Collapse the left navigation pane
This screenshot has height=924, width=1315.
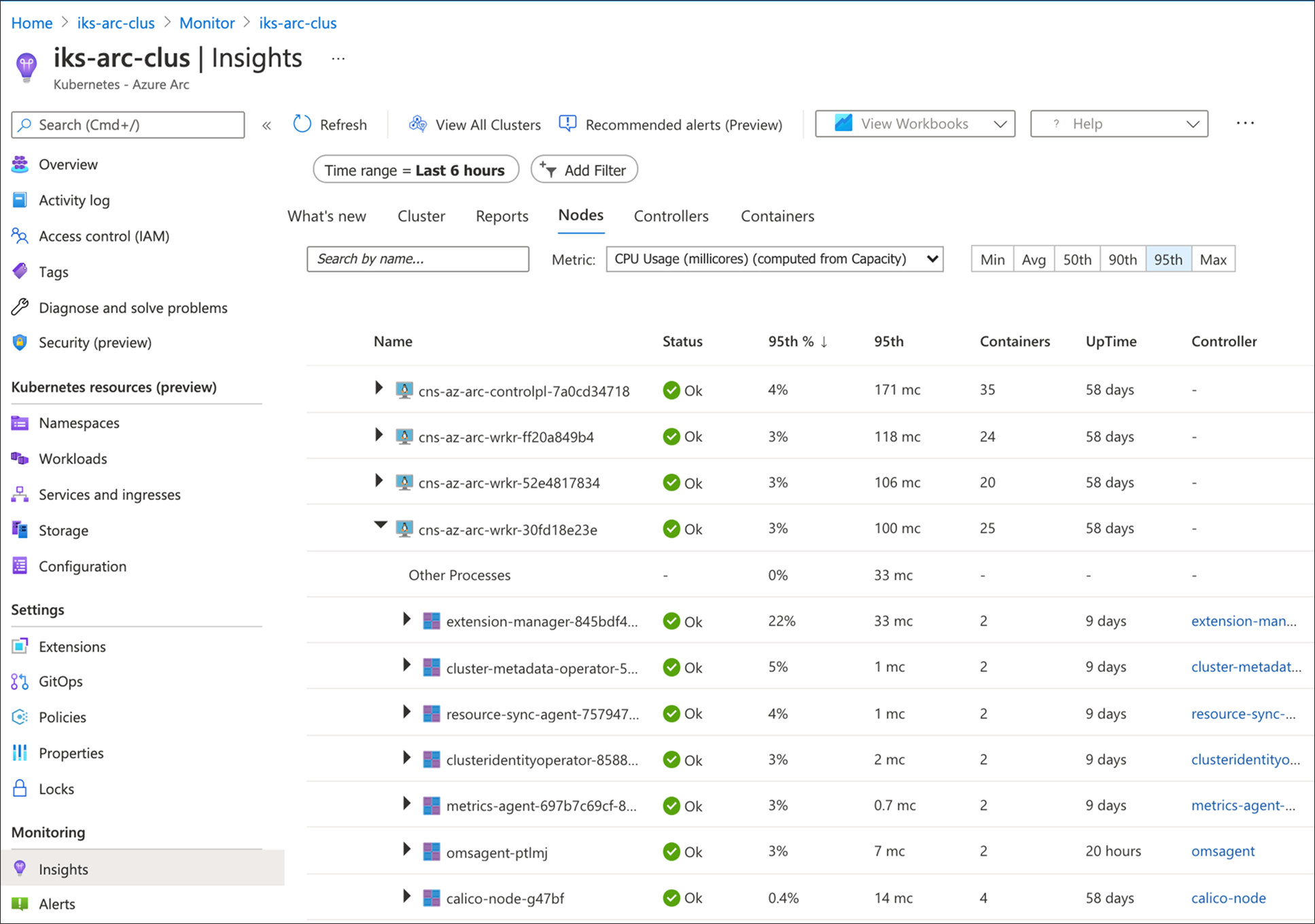pyautogui.click(x=266, y=125)
